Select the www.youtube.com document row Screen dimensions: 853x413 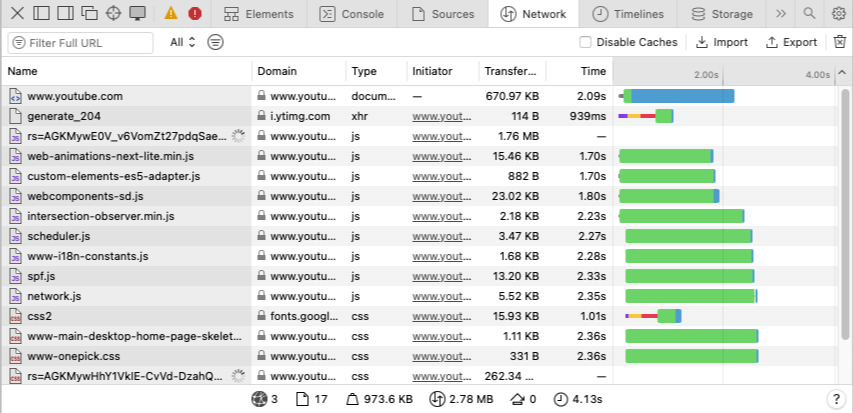coord(419,96)
